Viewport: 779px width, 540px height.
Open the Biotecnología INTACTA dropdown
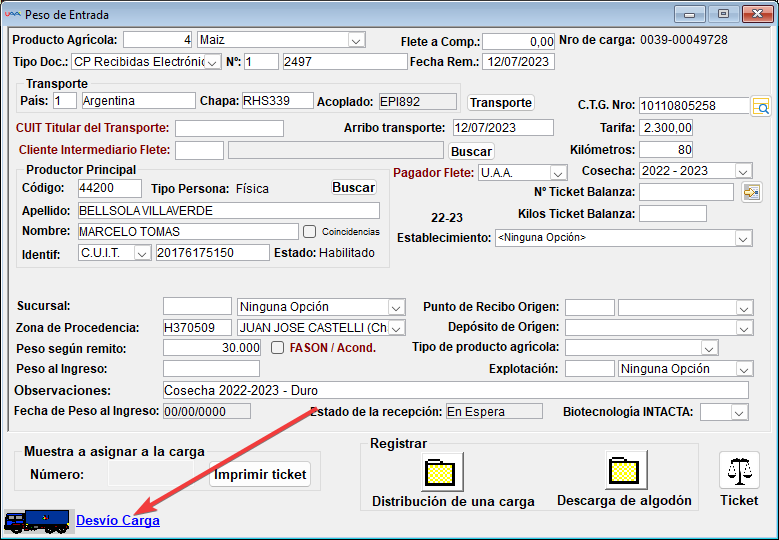(739, 412)
